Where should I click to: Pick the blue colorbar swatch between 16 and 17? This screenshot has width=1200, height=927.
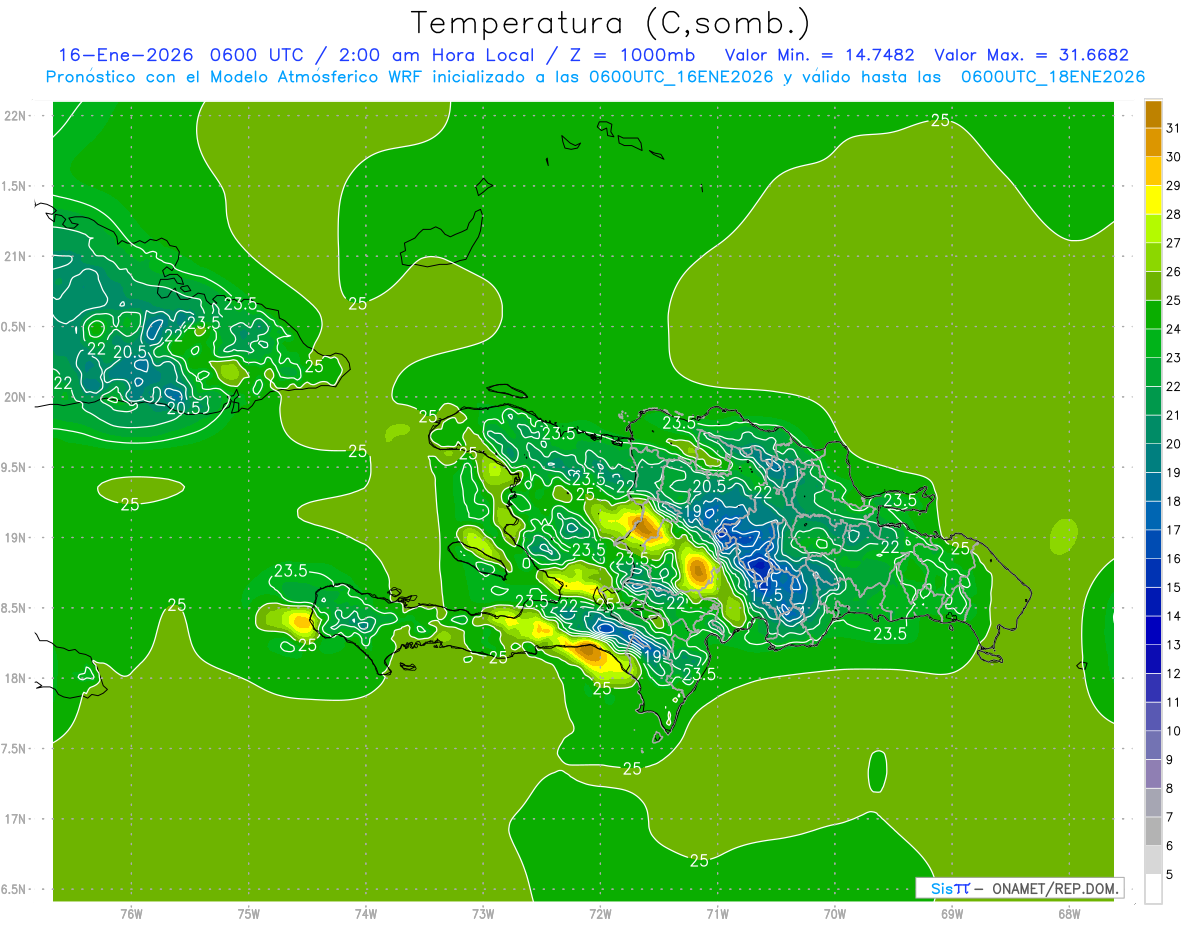[1153, 545]
